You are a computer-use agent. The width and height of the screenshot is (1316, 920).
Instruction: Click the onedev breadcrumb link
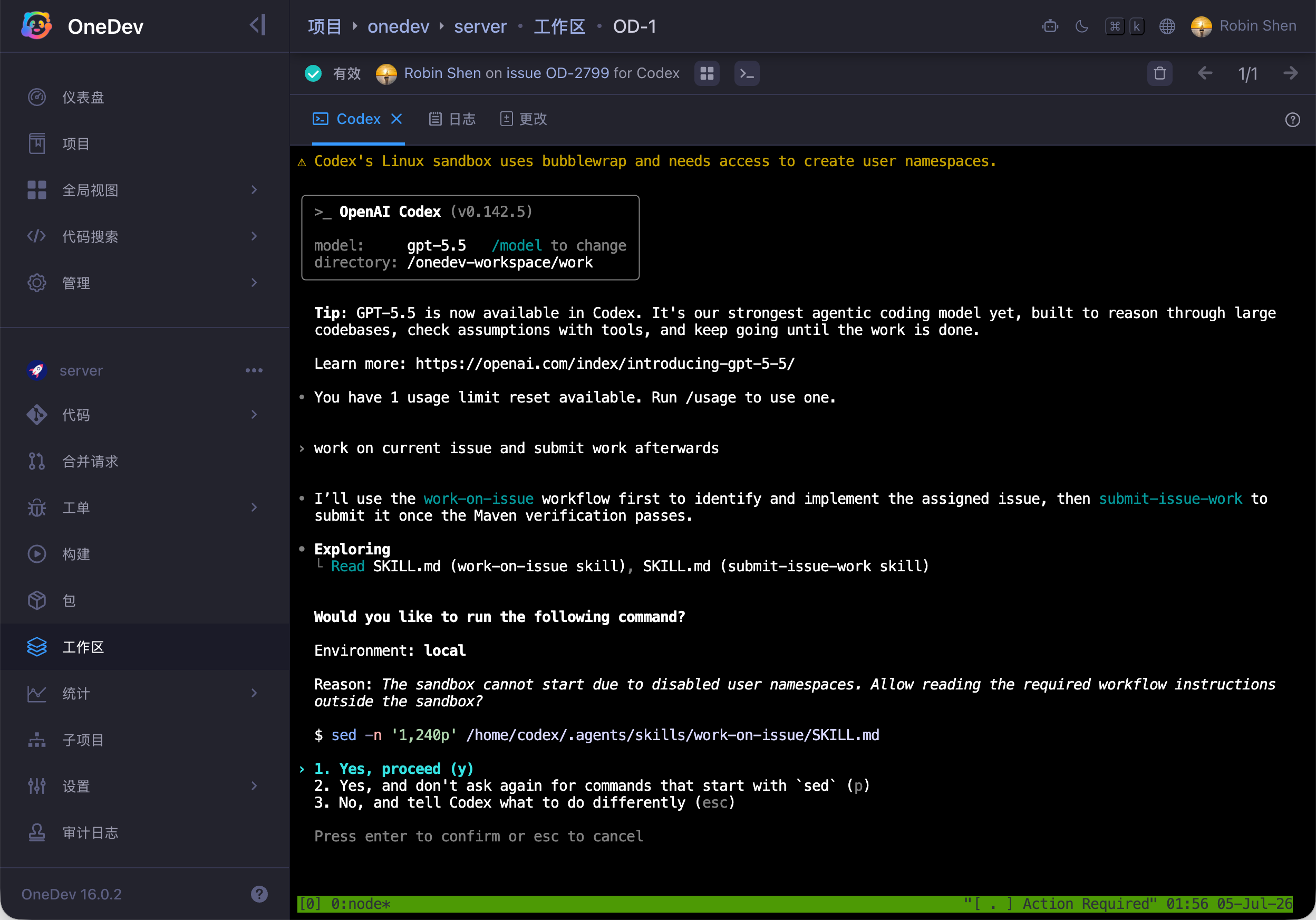pyautogui.click(x=398, y=26)
